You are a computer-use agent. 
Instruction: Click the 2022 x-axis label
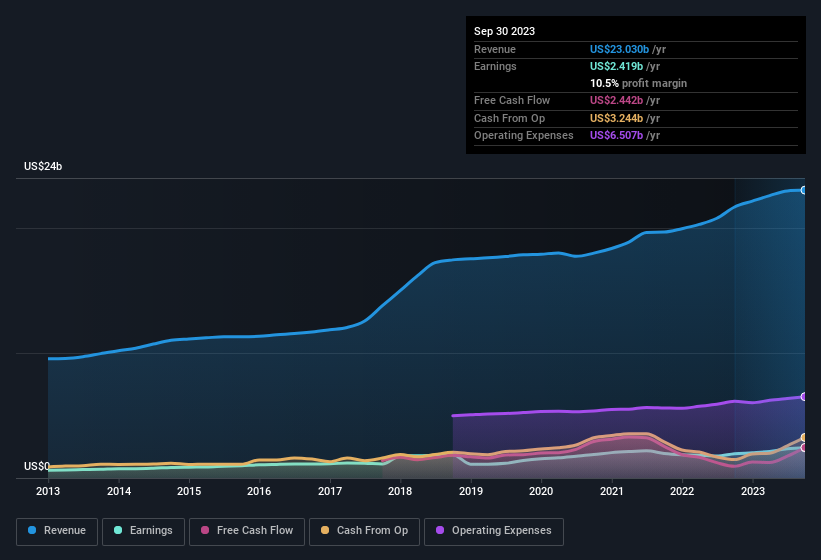click(682, 491)
